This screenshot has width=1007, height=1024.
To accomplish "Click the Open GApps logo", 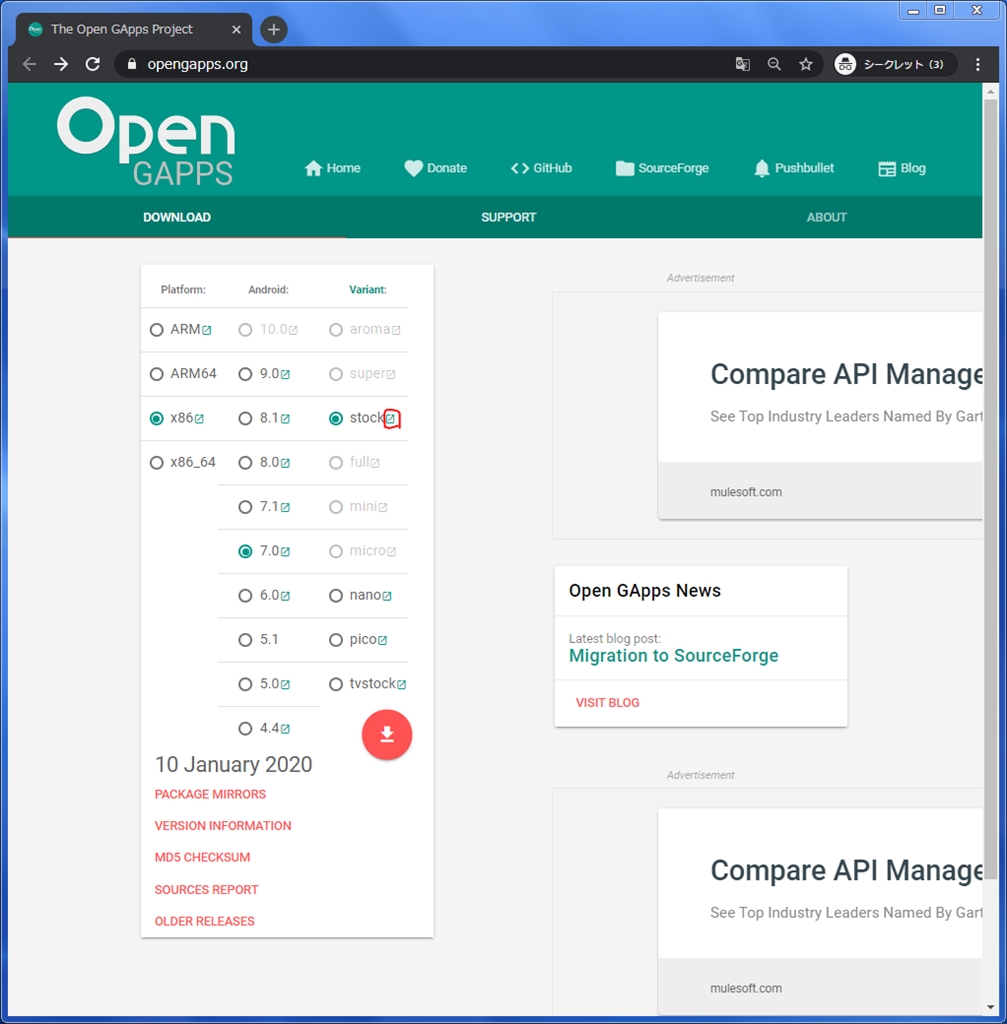I will click(x=146, y=141).
